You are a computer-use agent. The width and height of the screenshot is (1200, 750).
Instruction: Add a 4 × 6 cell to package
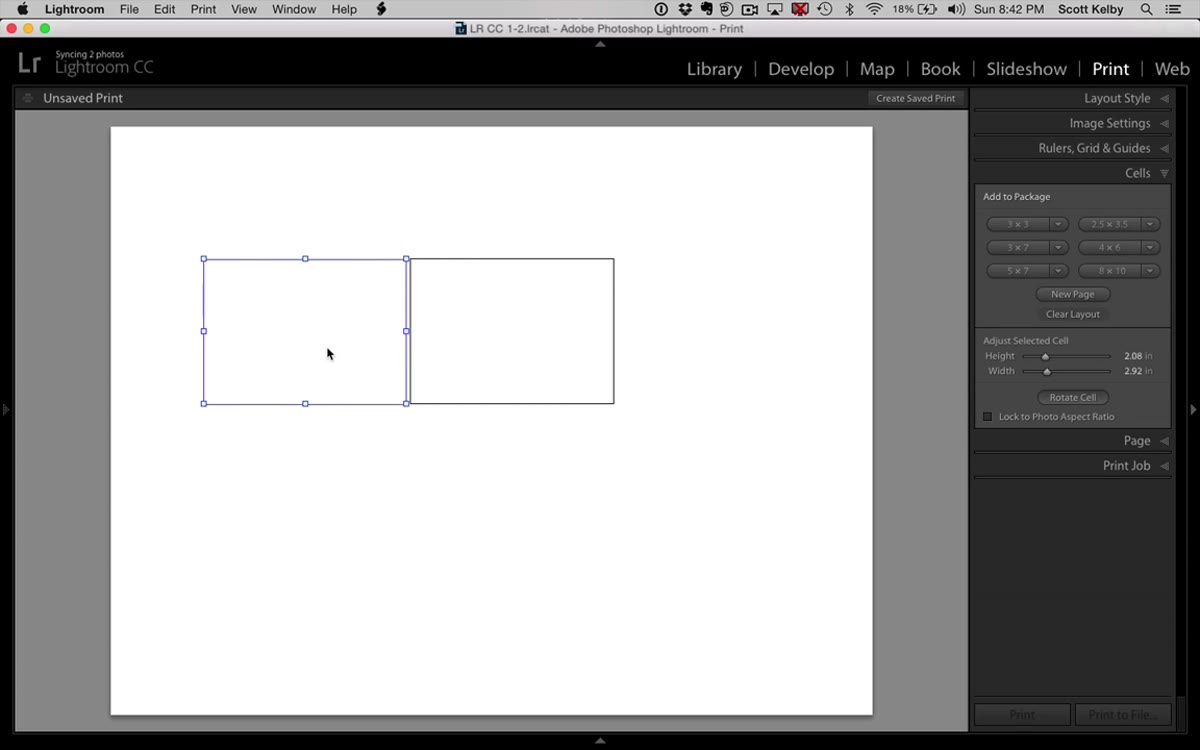[x=1110, y=248]
